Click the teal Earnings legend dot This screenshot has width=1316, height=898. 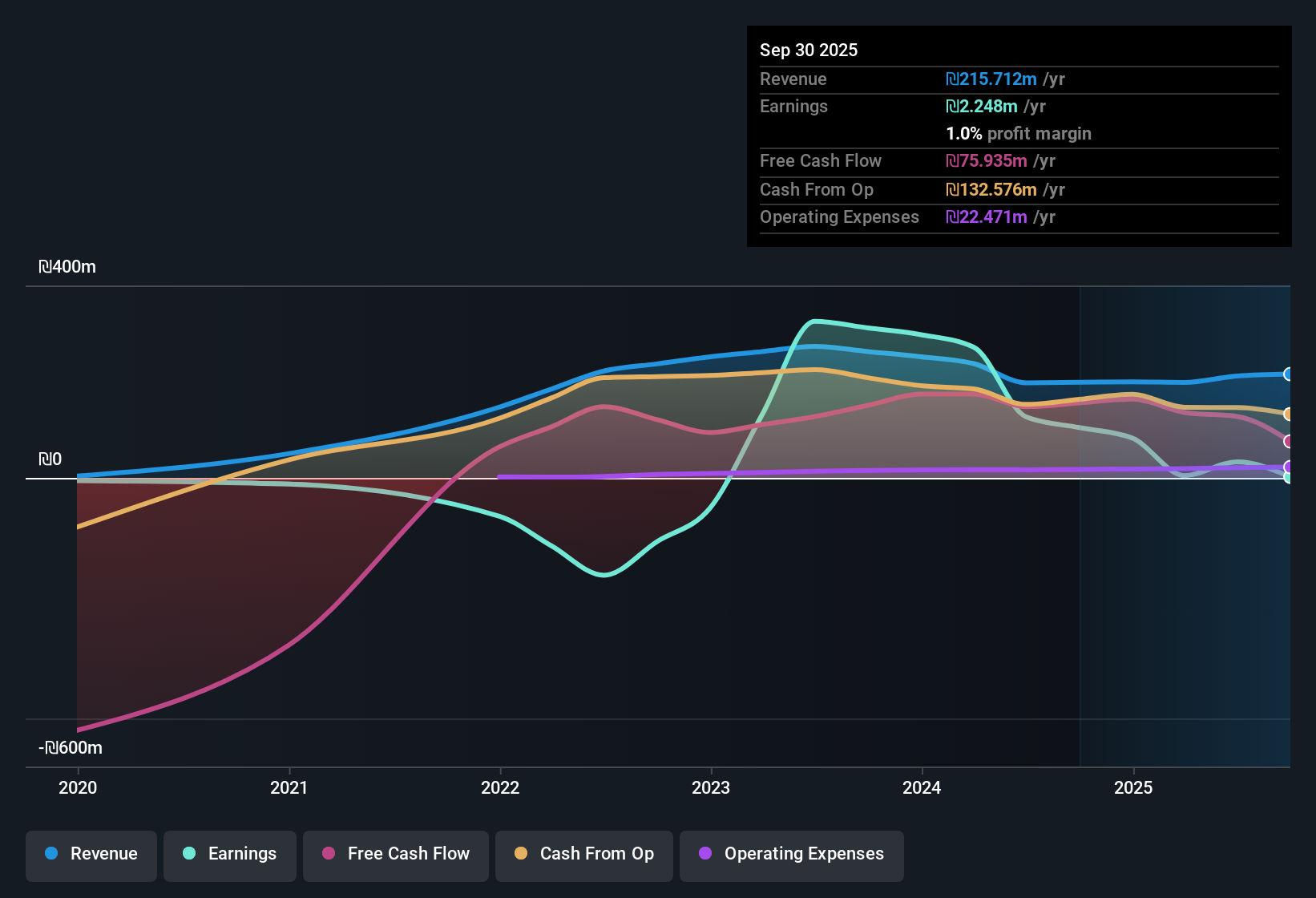pyautogui.click(x=189, y=854)
